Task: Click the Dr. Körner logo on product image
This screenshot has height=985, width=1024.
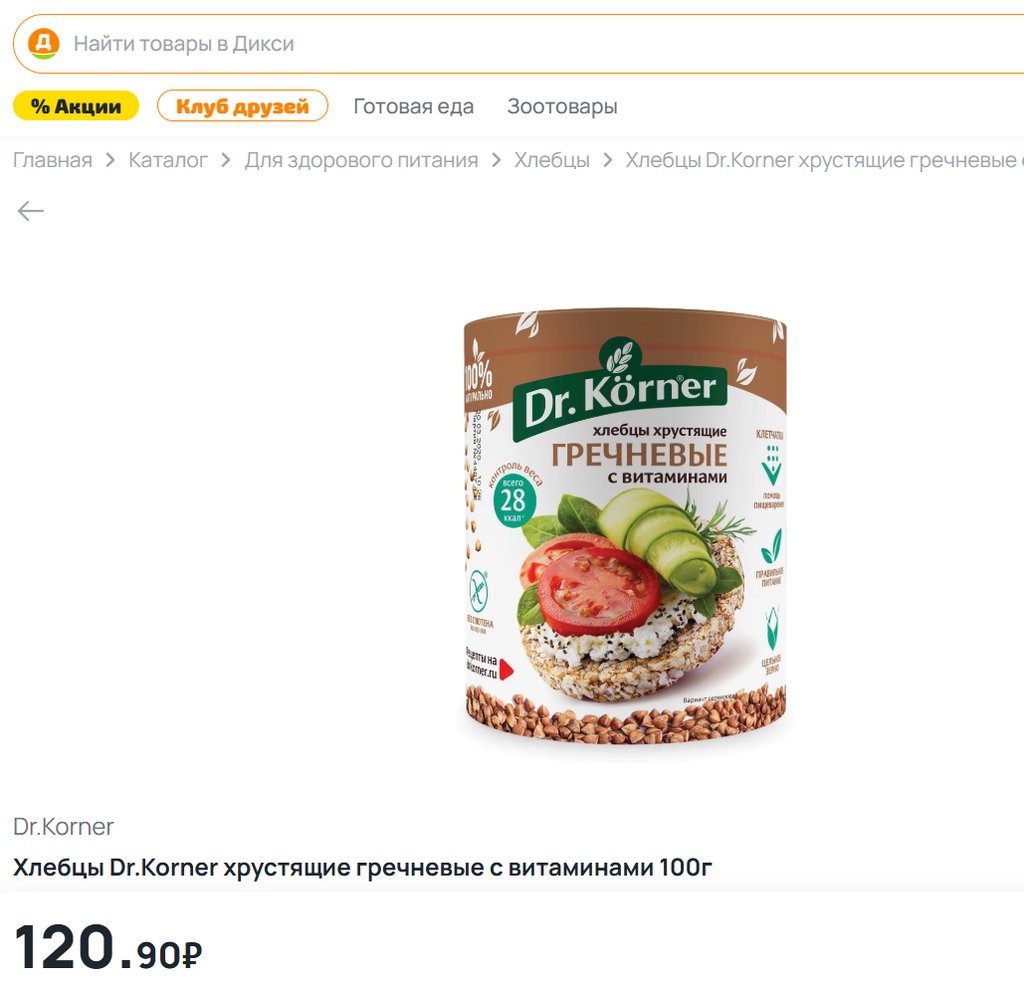Action: coord(615,391)
